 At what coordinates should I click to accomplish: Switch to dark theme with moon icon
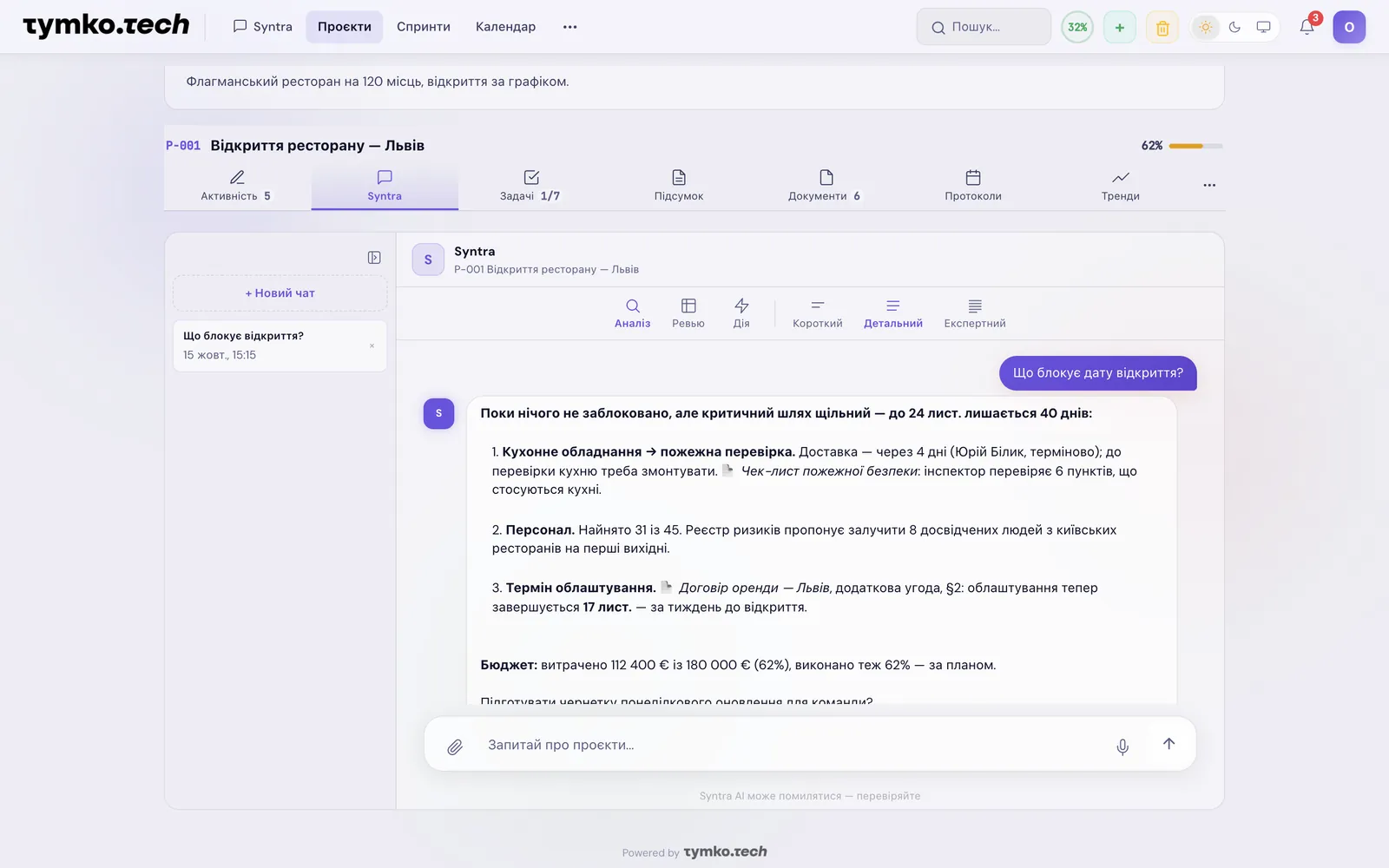point(1234,27)
